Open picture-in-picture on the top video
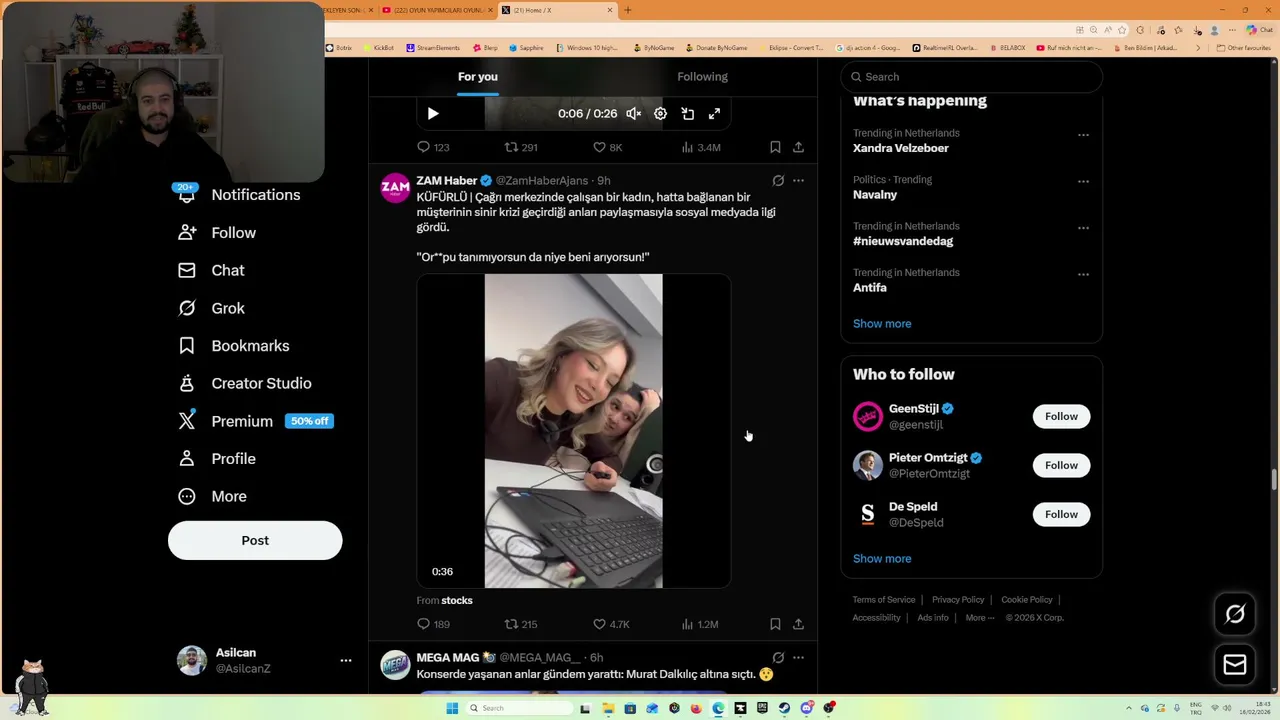Screen dimensions: 1280x720 [x=688, y=114]
